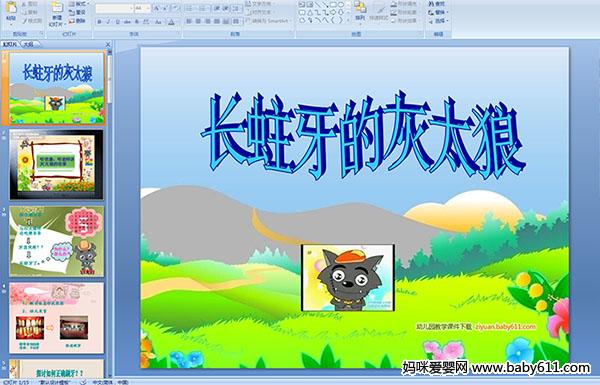Open the Arrange dropdown button
Image resolution: width=600 pixels, height=385 pixels.
click(x=360, y=13)
